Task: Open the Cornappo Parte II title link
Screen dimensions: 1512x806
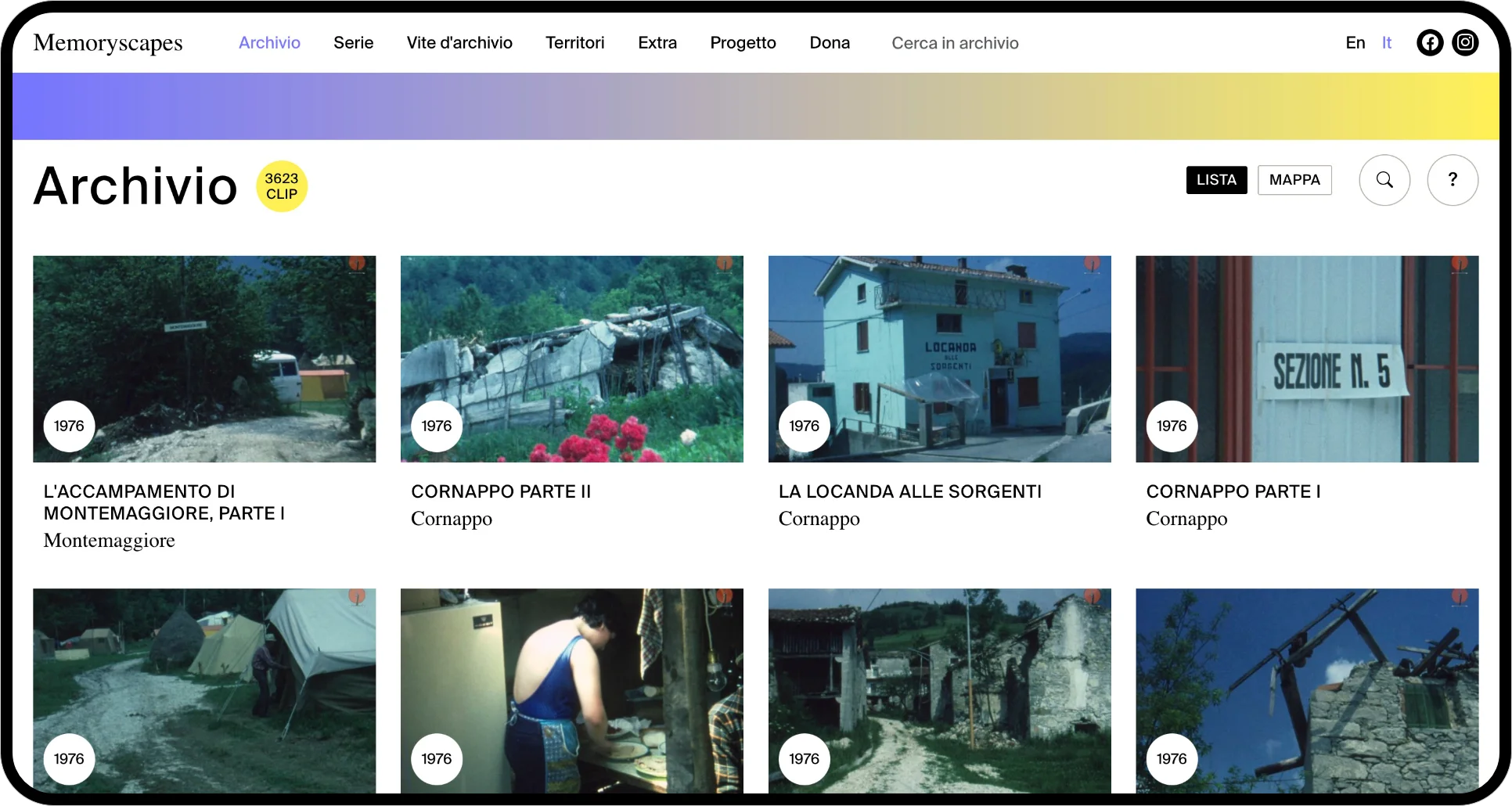Action: point(501,491)
